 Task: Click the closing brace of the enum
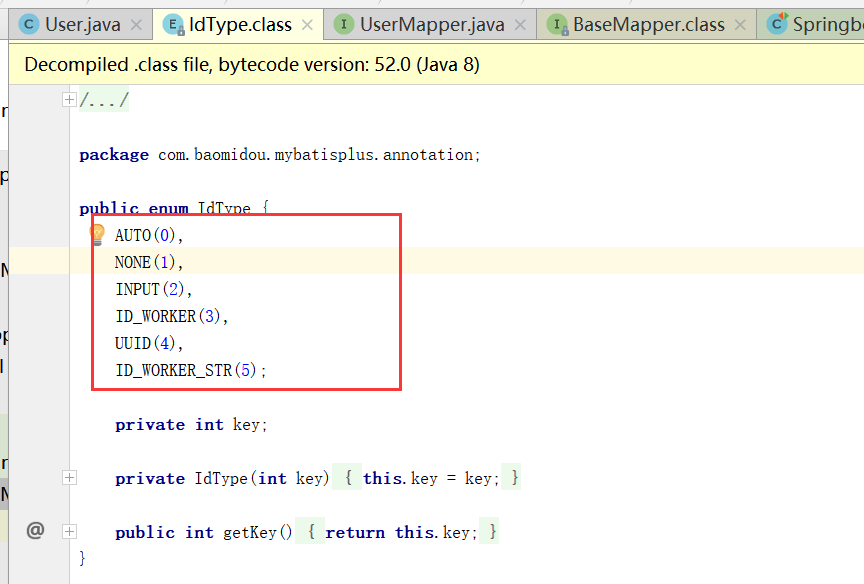click(x=82, y=558)
